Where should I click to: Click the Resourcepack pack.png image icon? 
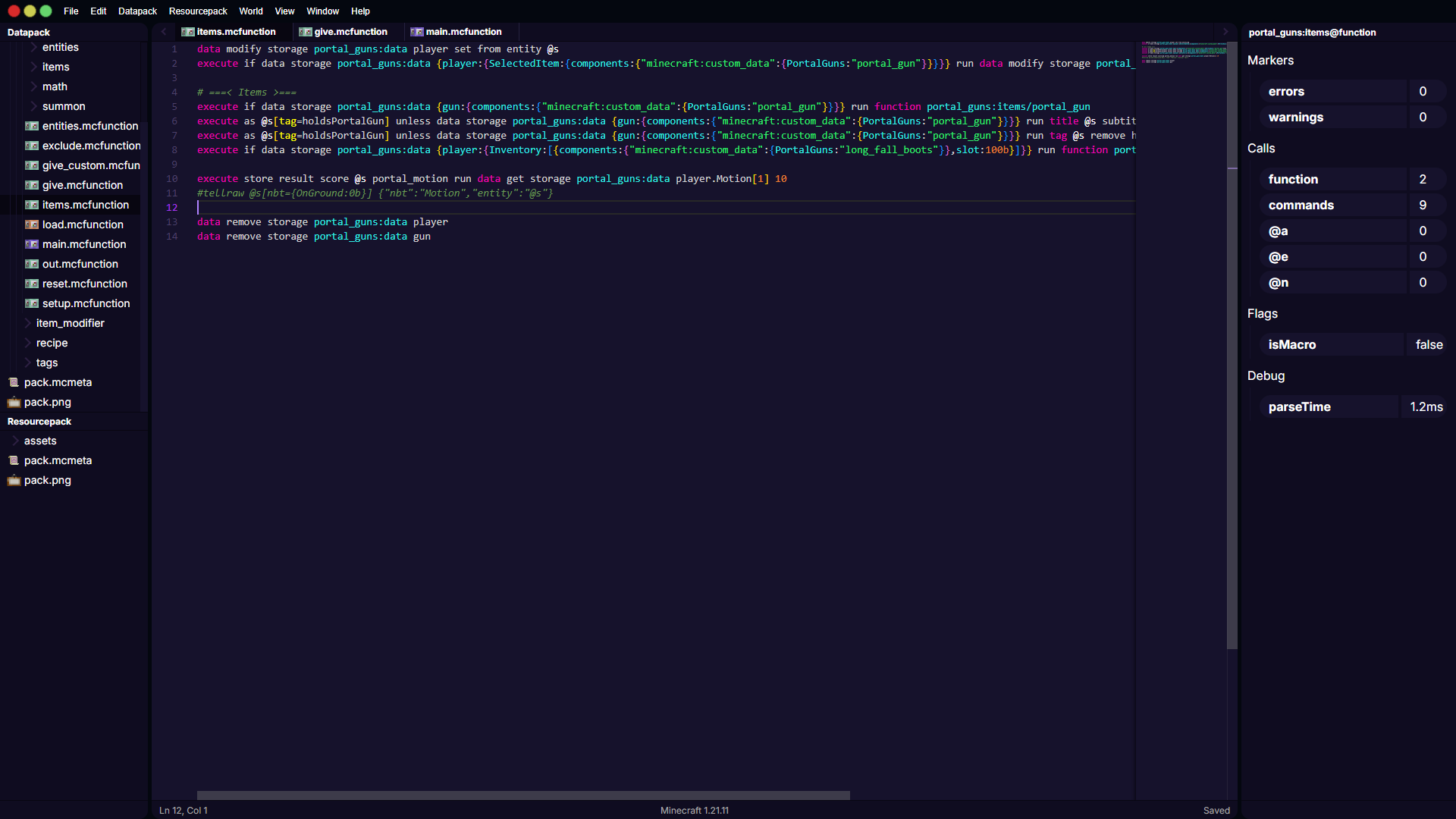point(14,480)
